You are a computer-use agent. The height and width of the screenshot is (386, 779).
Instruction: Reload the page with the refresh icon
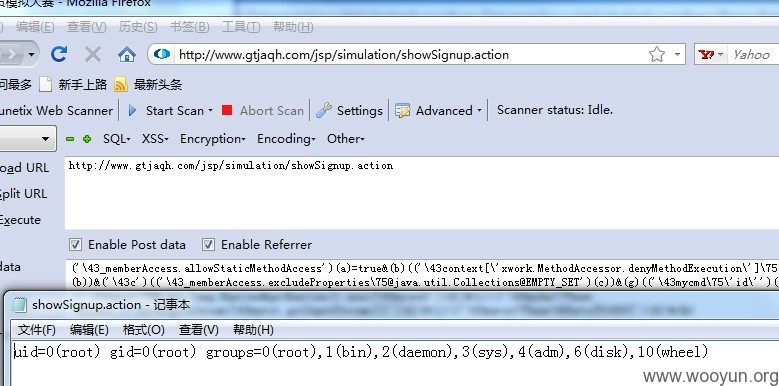[59, 54]
